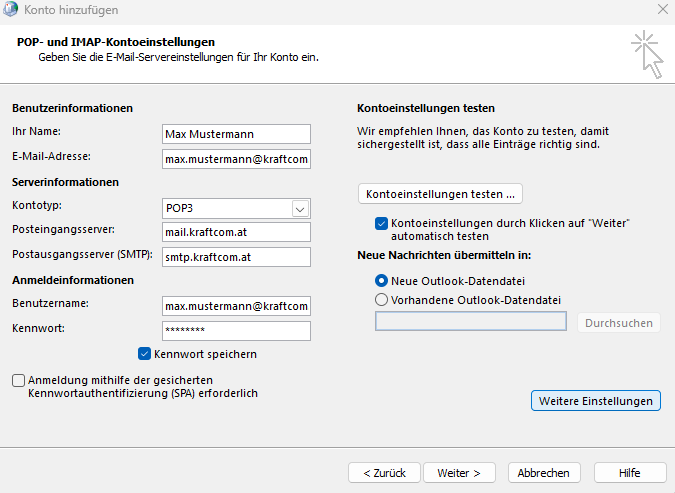675x493 pixels.
Task: Click the Ihr Name text field
Action: [x=236, y=133]
